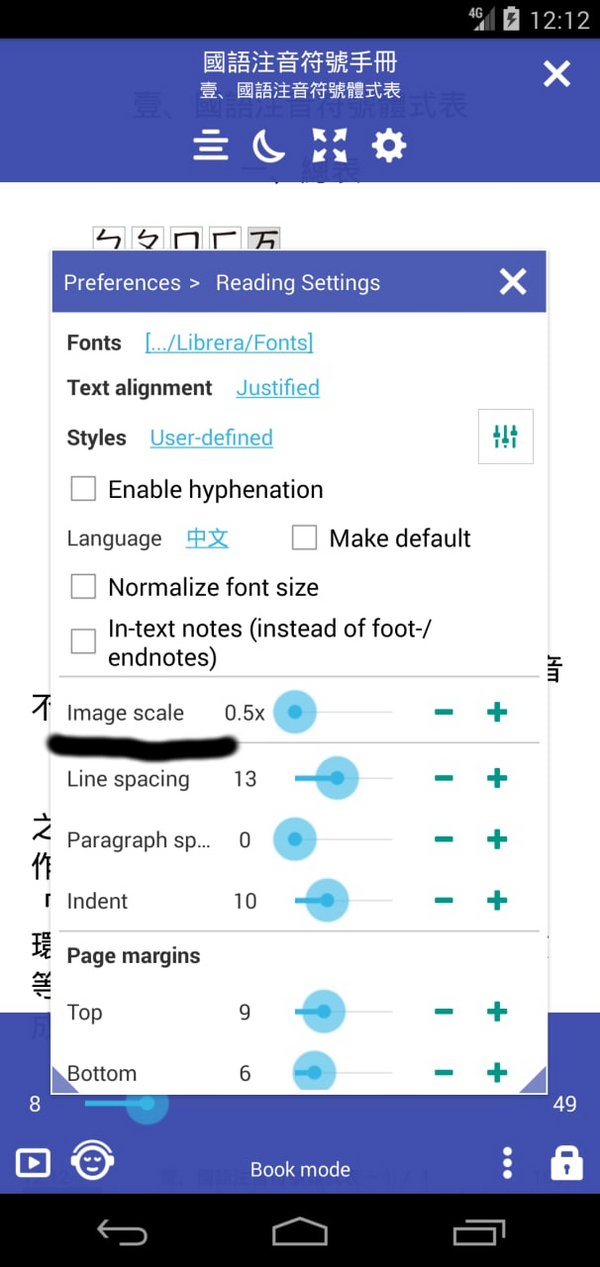This screenshot has height=1267, width=600.
Task: Click the Image scale slider handle
Action: pyautogui.click(x=294, y=713)
